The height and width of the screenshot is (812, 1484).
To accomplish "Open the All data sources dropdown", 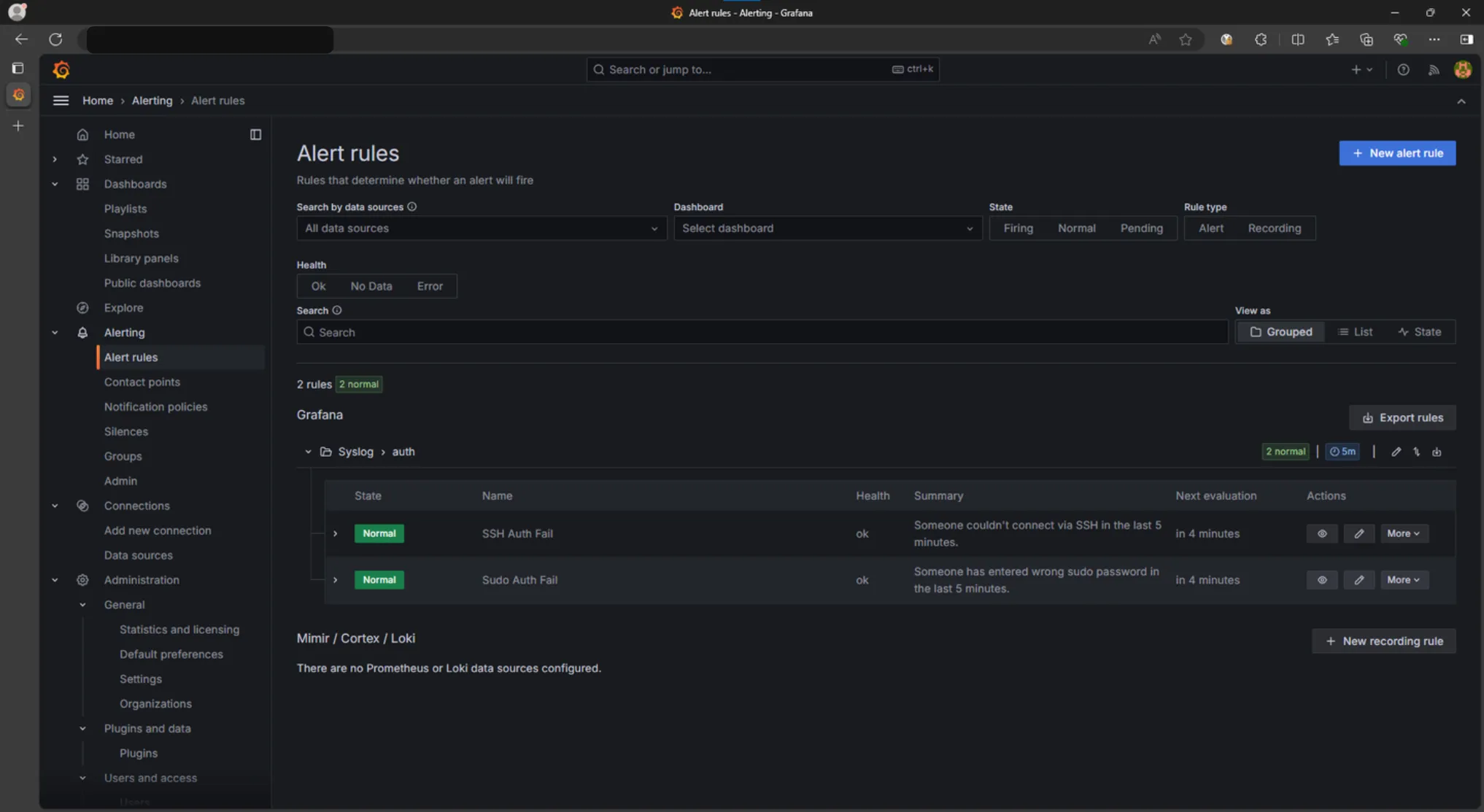I will point(481,228).
